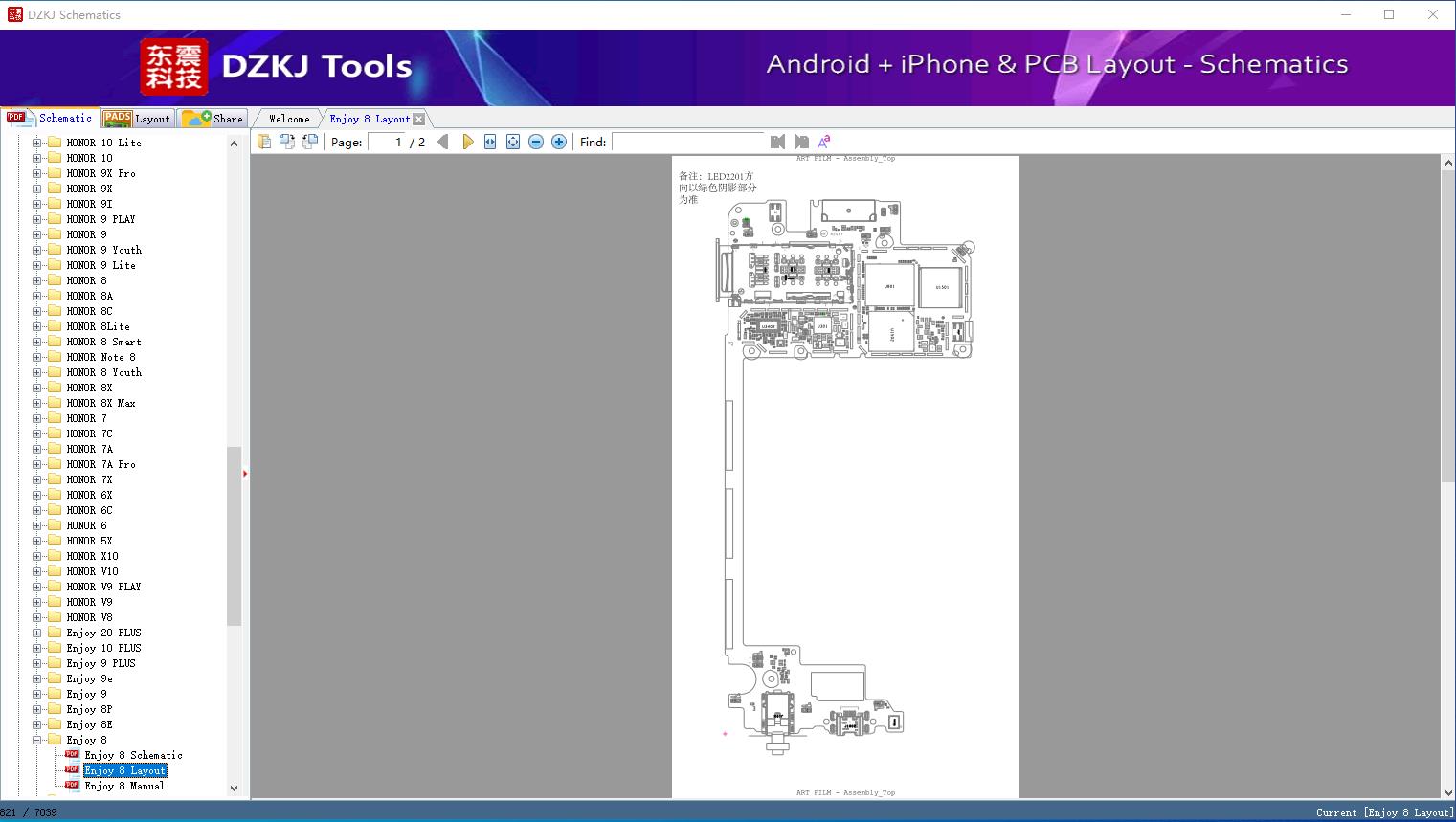Screen dimensions: 1456x822
Task: Click the folder icon of HONOR 9X
Action: point(55,189)
